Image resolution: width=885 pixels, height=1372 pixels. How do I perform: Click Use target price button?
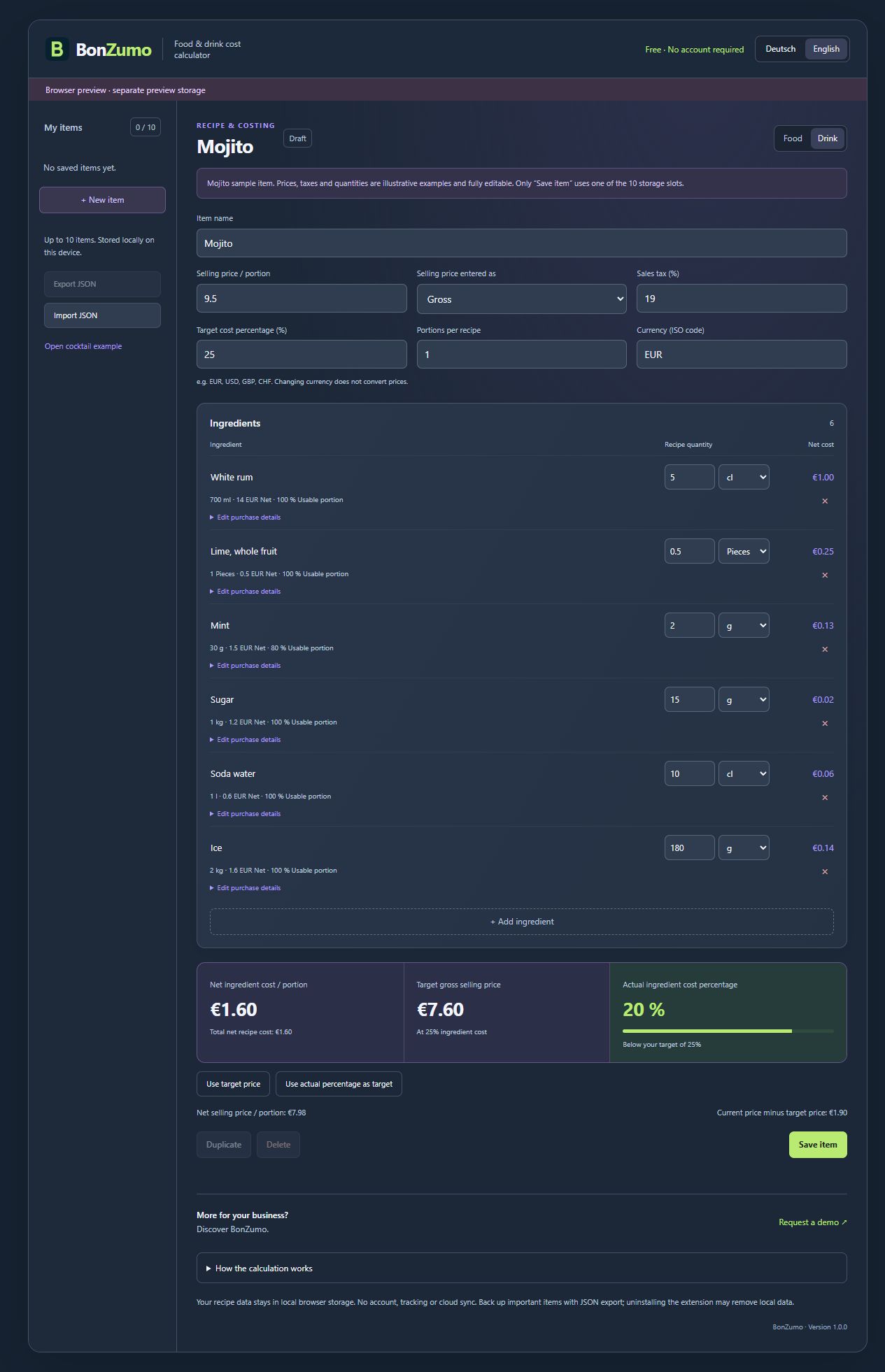pos(233,1084)
